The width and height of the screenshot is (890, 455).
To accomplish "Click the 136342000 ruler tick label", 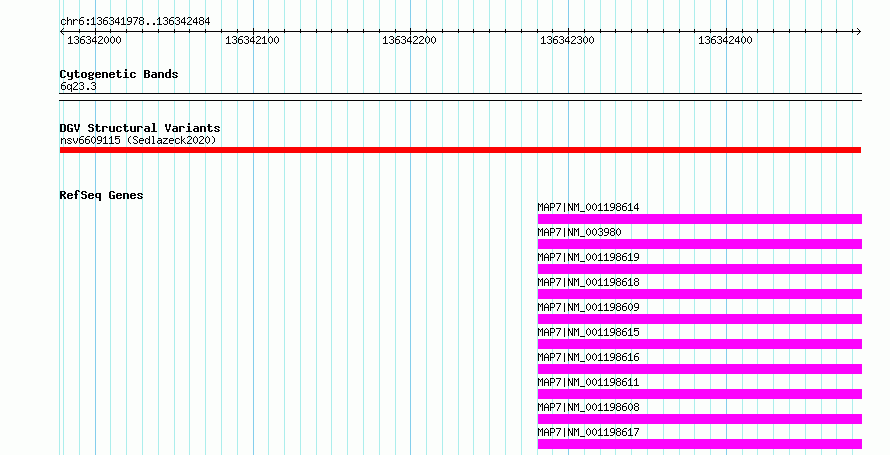I will pyautogui.click(x=94, y=41).
